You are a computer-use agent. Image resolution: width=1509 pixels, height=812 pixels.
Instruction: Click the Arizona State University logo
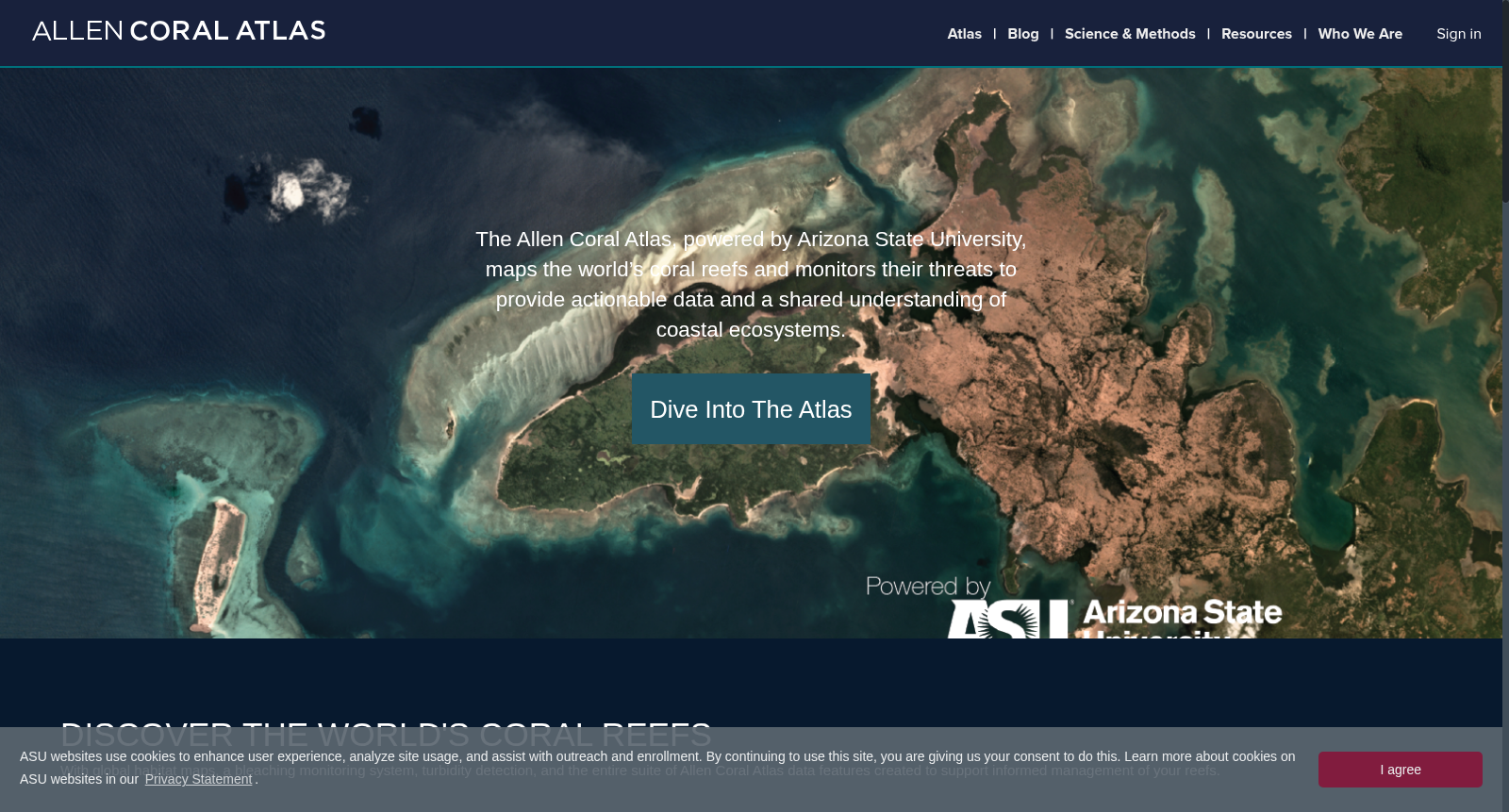click(1114, 619)
